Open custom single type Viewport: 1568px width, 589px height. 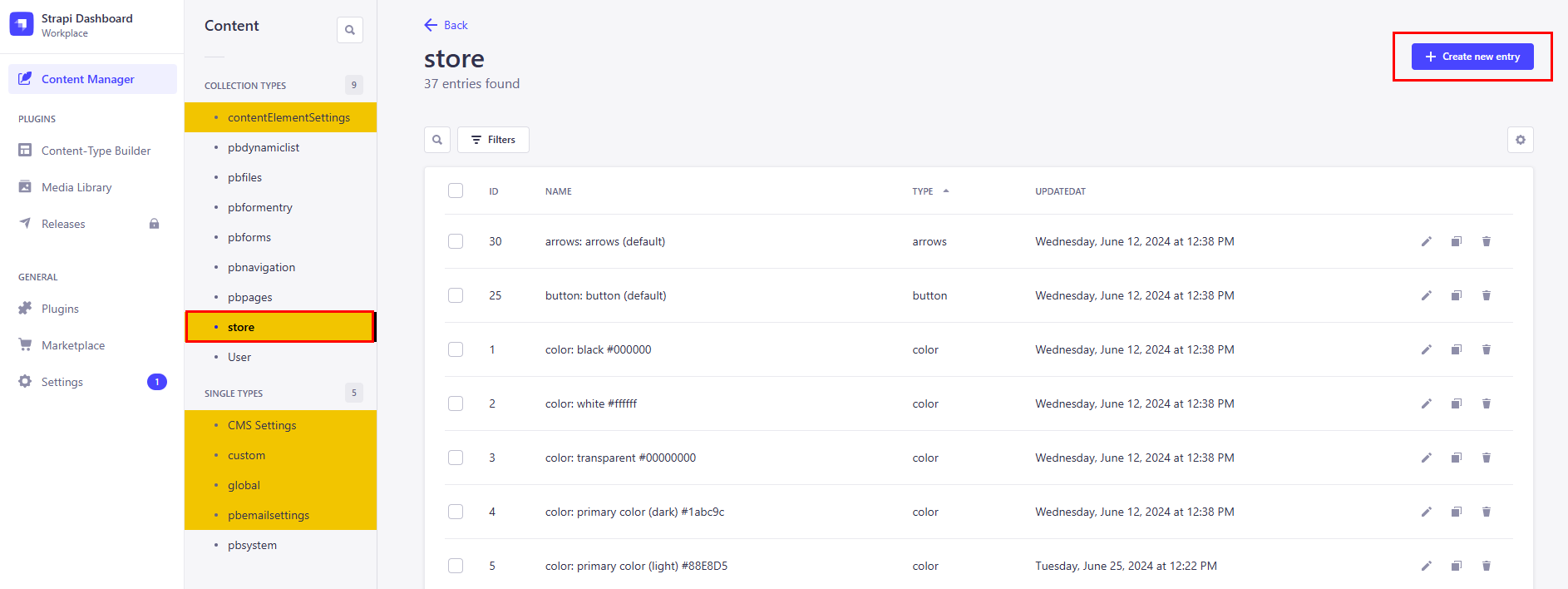[x=280, y=455]
